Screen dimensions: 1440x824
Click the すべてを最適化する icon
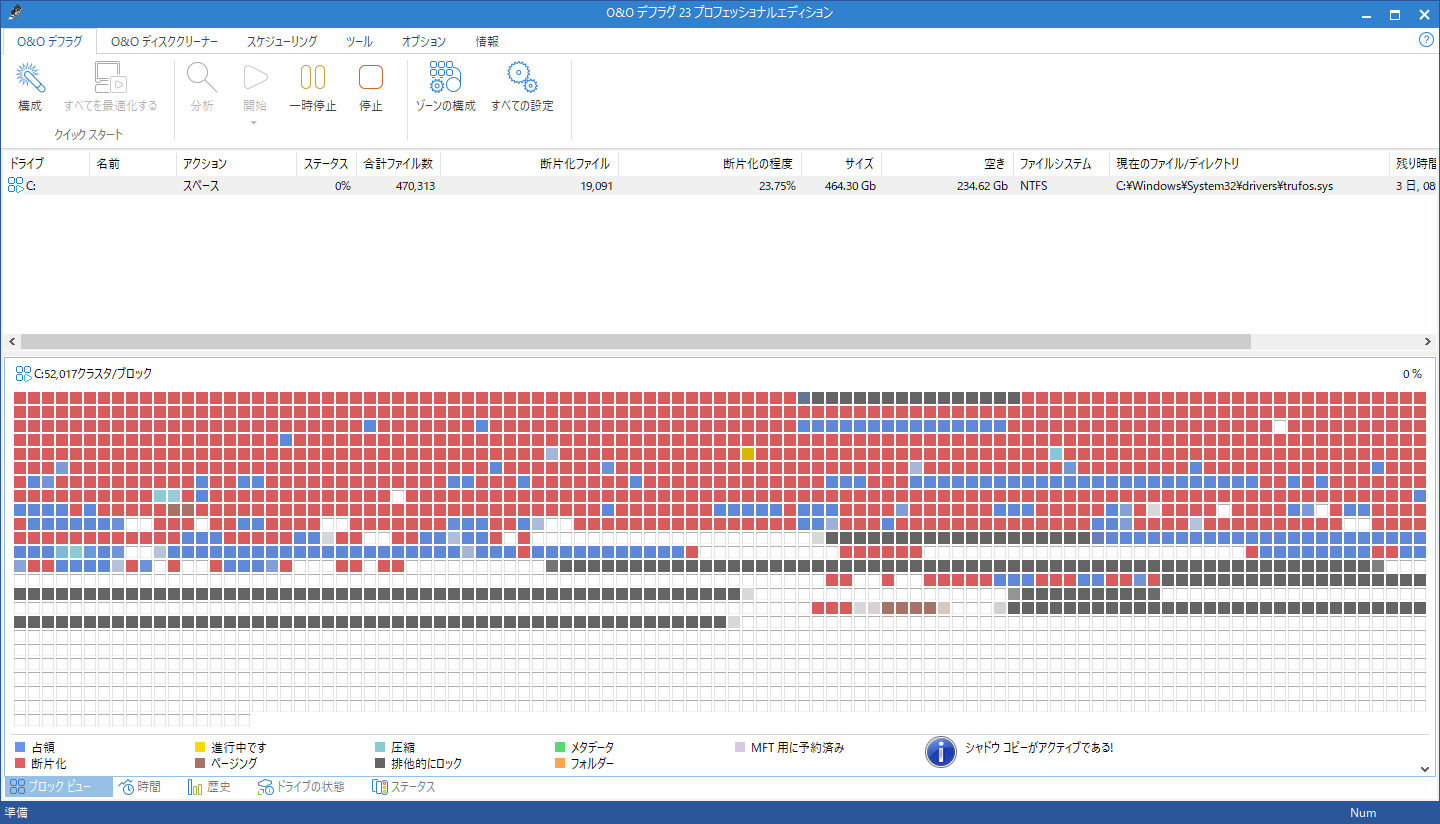pyautogui.click(x=110, y=78)
